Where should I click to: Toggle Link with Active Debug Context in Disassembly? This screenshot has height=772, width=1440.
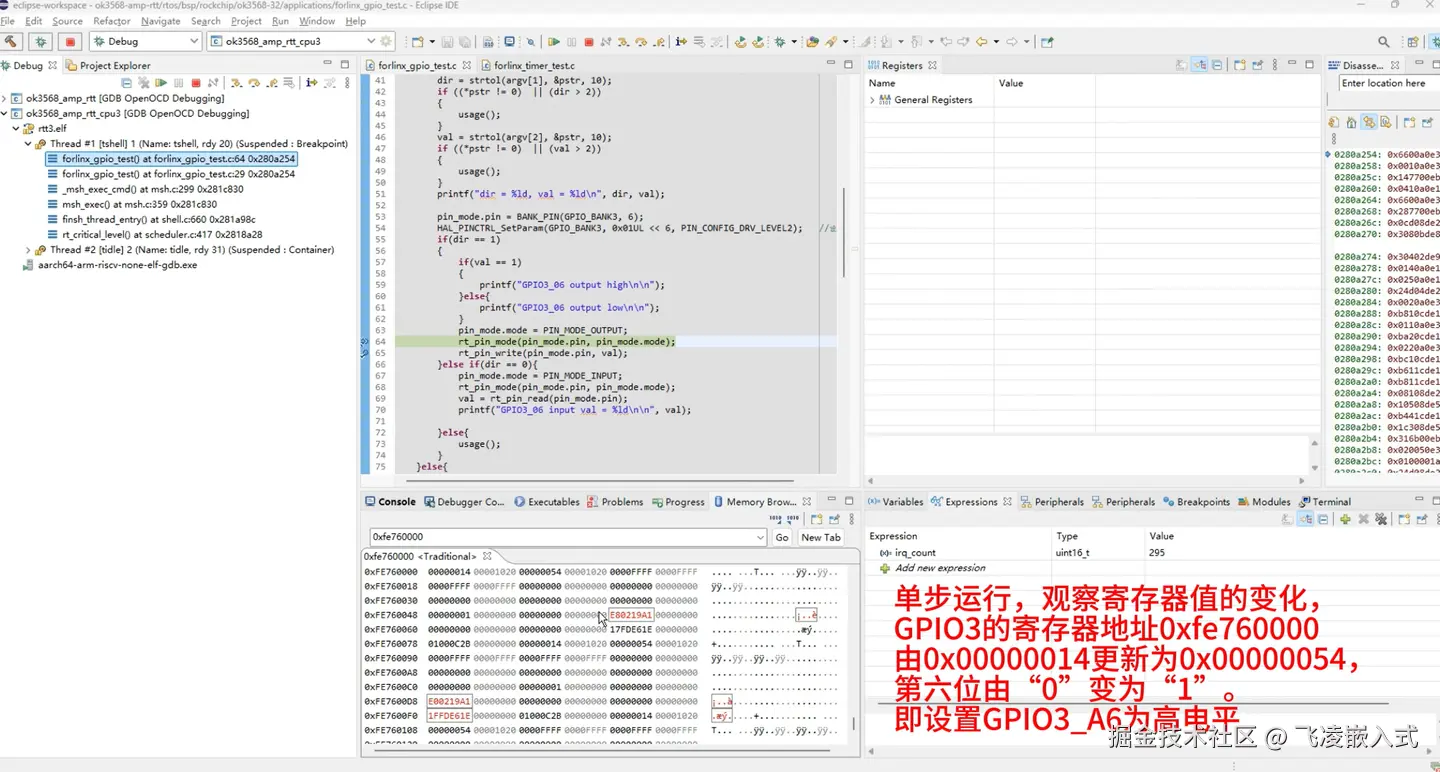(x=1369, y=122)
